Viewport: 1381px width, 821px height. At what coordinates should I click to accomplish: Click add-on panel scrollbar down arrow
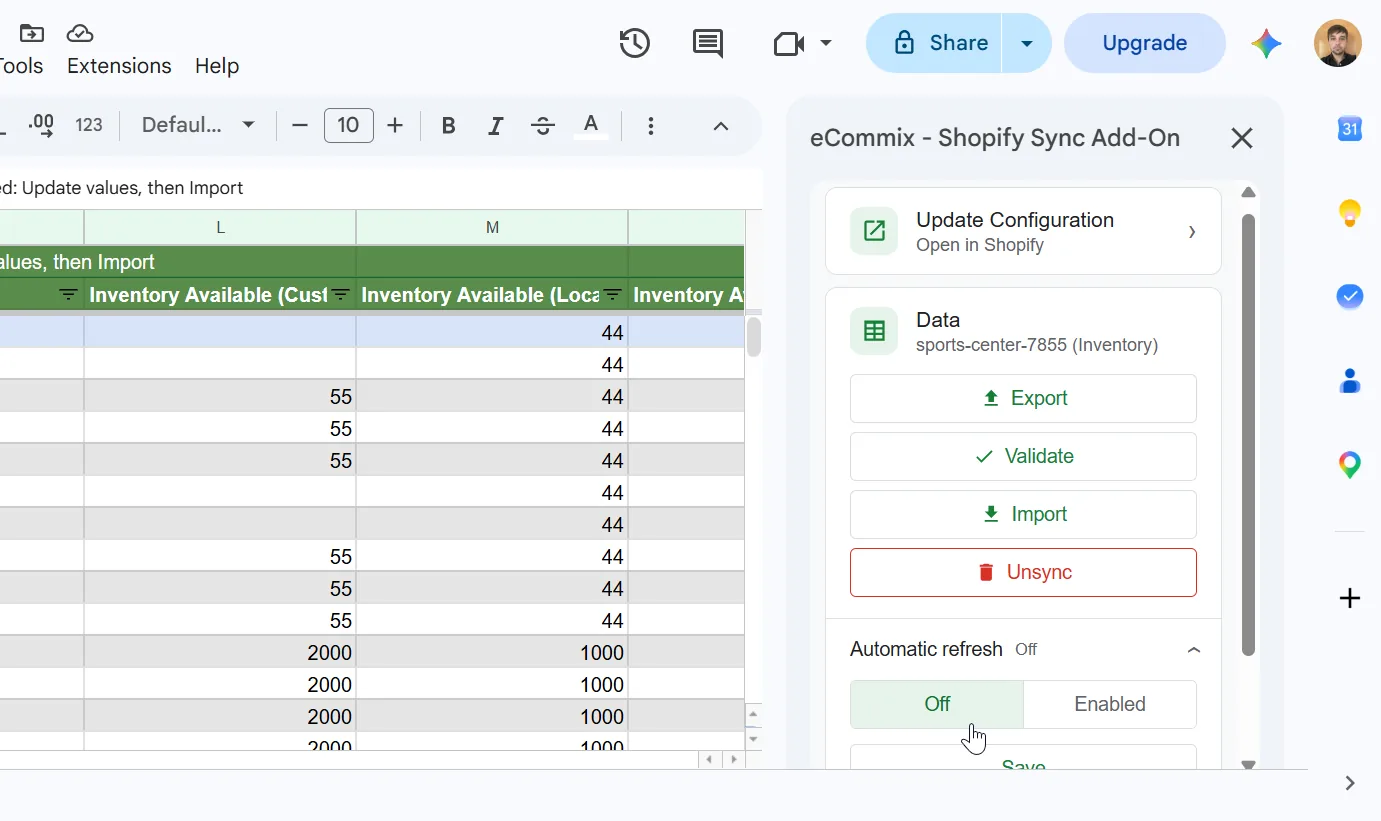point(1248,765)
